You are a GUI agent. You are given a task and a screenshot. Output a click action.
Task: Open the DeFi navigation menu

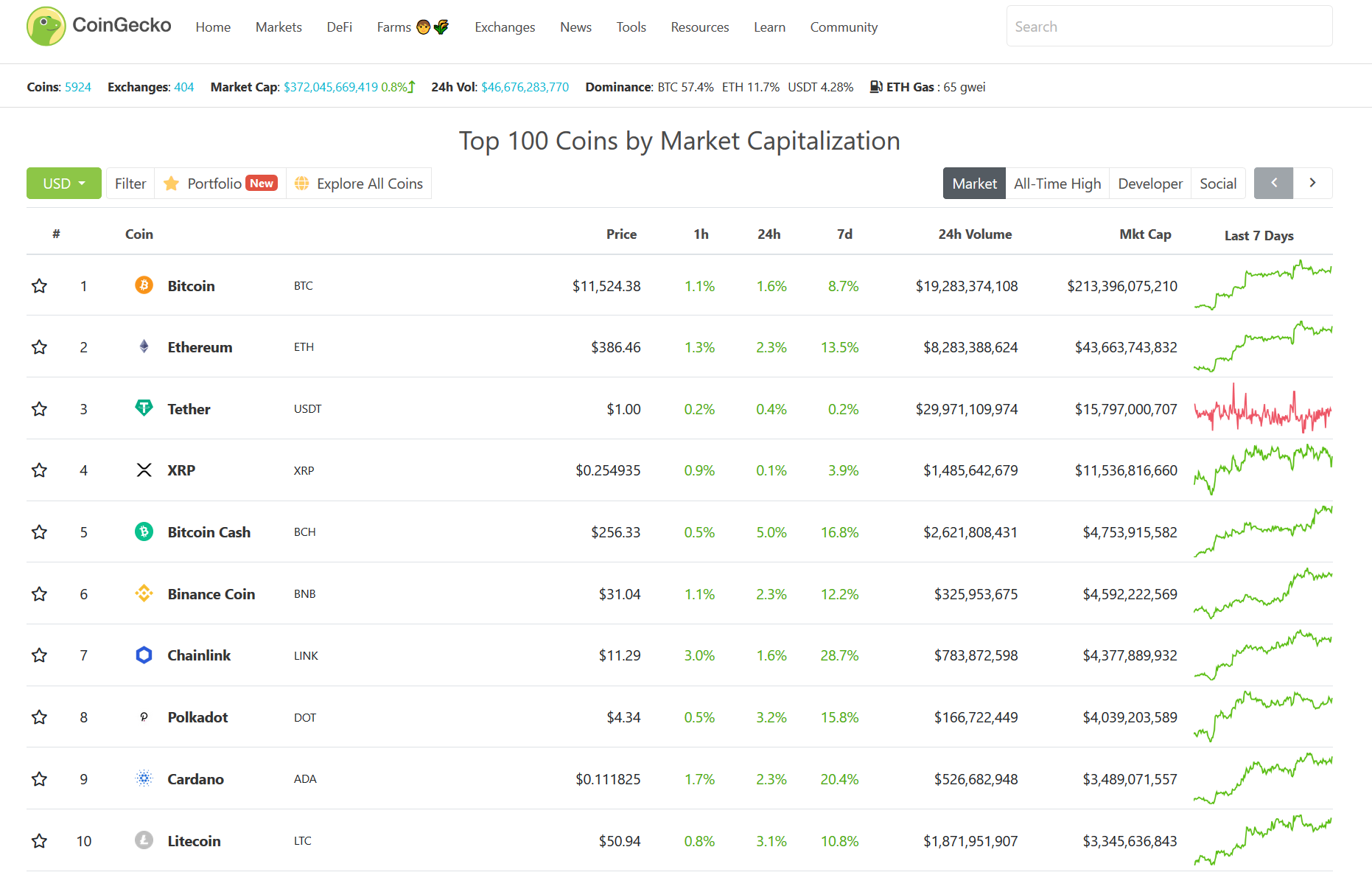pyautogui.click(x=340, y=27)
